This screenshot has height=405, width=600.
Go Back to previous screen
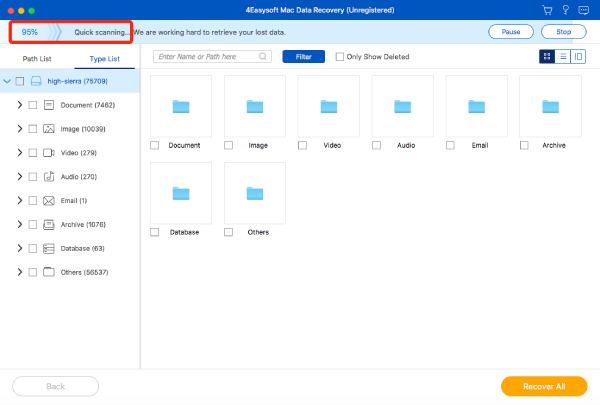[55, 386]
